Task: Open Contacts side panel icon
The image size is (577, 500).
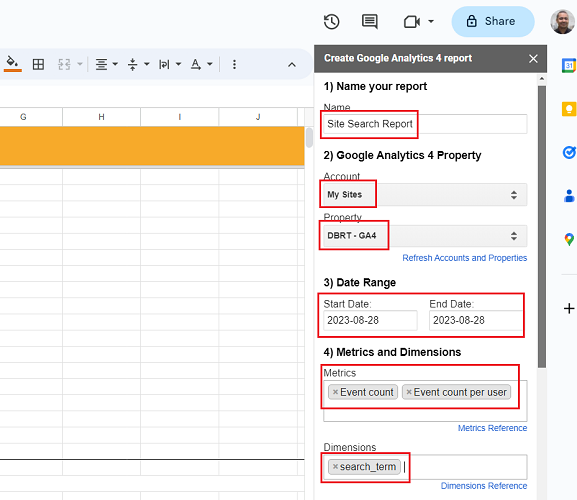Action: [x=569, y=196]
